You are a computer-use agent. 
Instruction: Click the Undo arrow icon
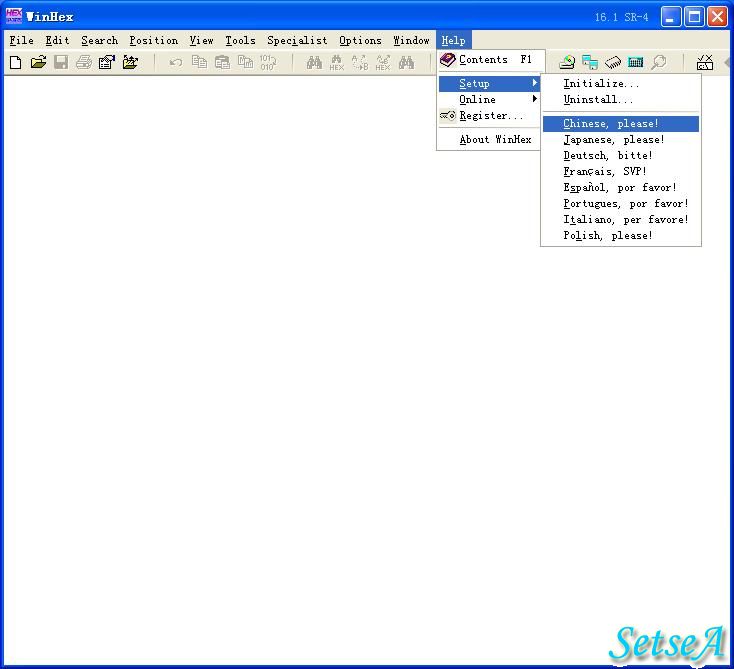176,62
